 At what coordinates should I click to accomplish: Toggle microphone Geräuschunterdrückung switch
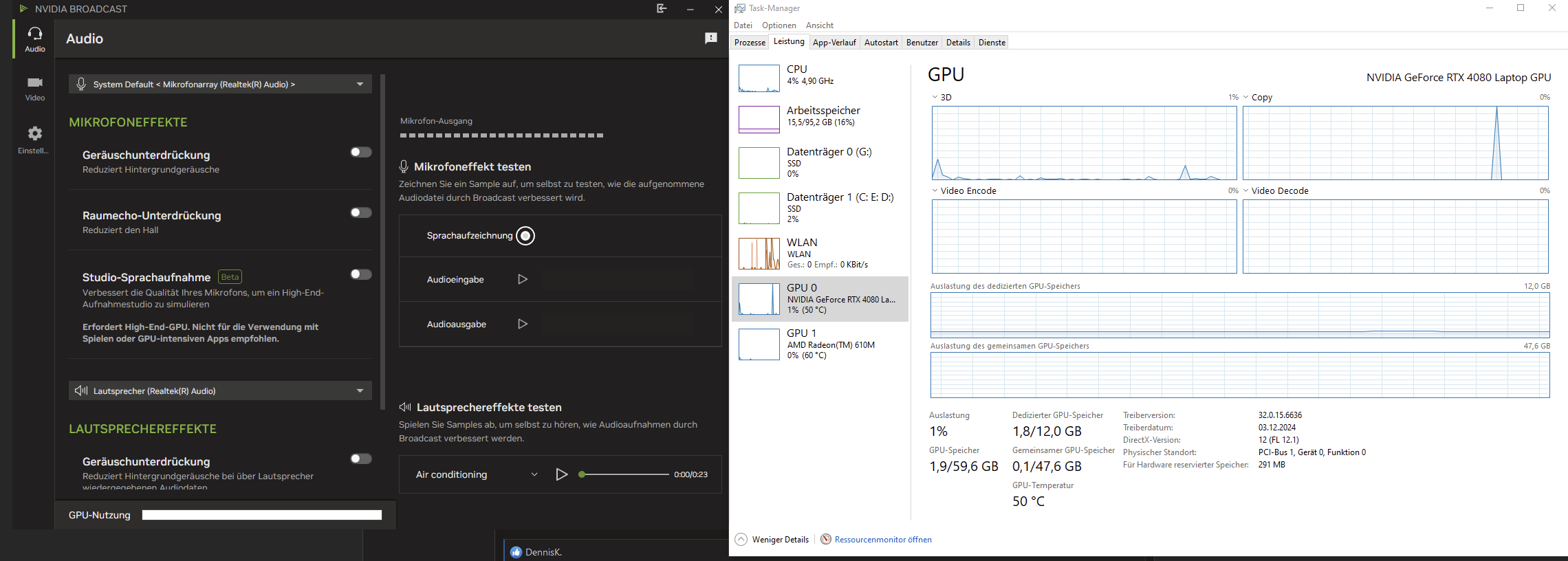[360, 152]
